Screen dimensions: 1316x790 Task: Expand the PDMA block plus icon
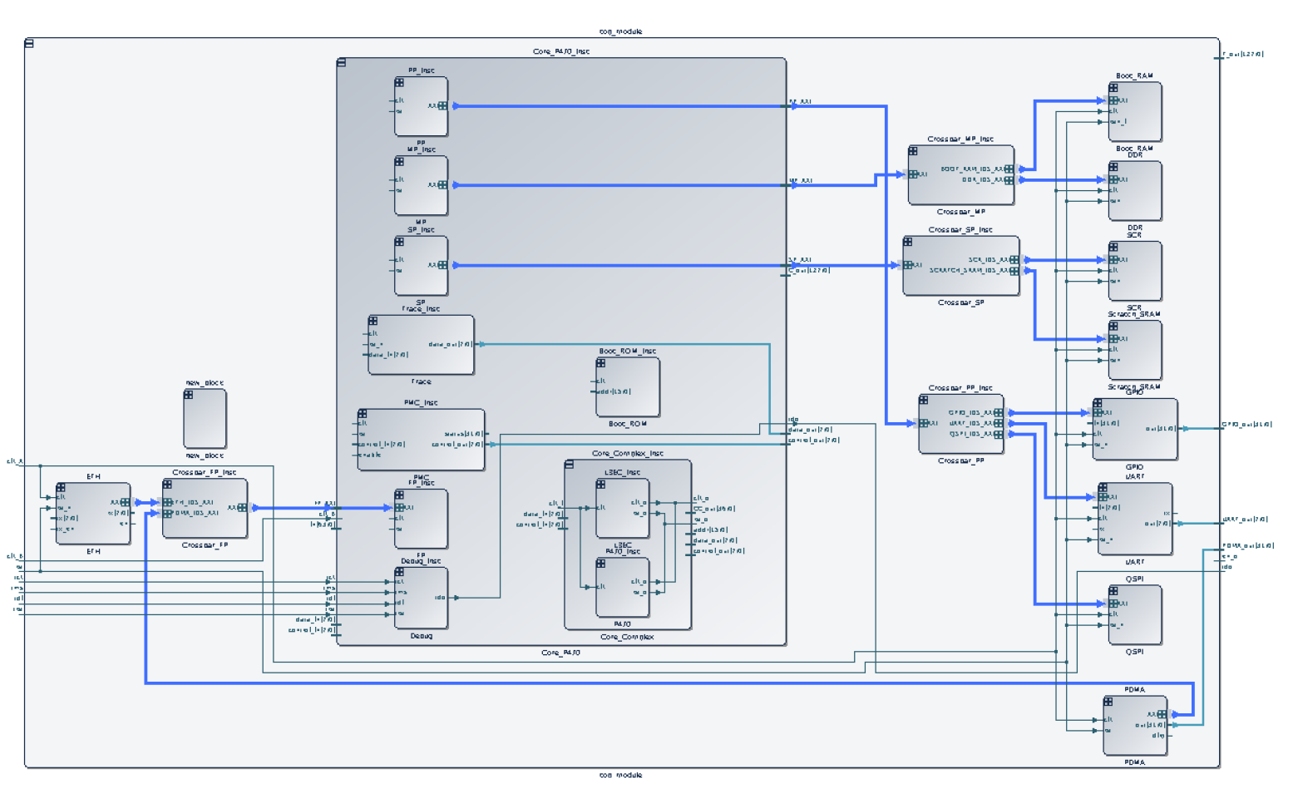point(1109,702)
